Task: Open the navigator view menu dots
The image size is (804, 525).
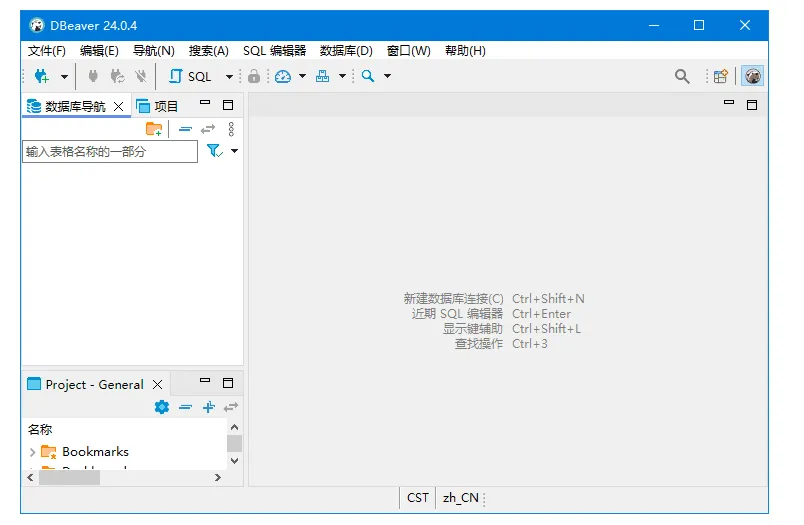Action: click(231, 129)
